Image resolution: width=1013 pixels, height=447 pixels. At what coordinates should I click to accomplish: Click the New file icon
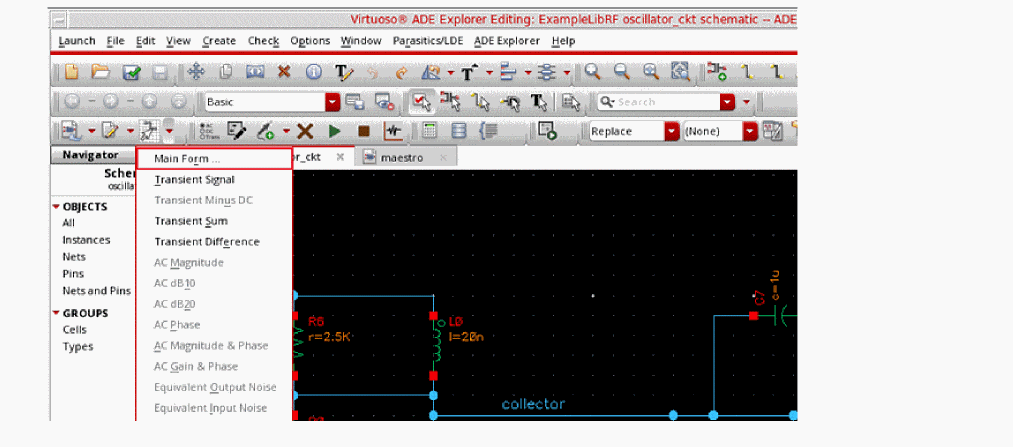click(x=72, y=72)
